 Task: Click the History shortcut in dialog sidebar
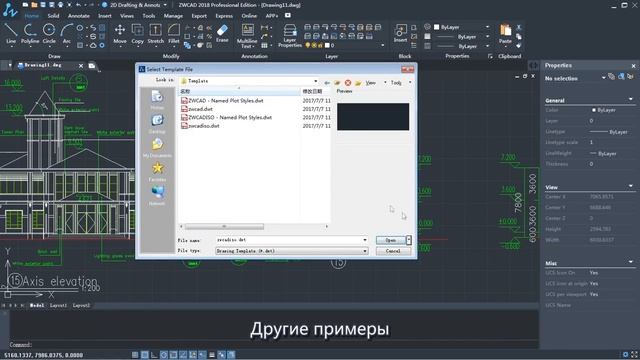[x=157, y=100]
